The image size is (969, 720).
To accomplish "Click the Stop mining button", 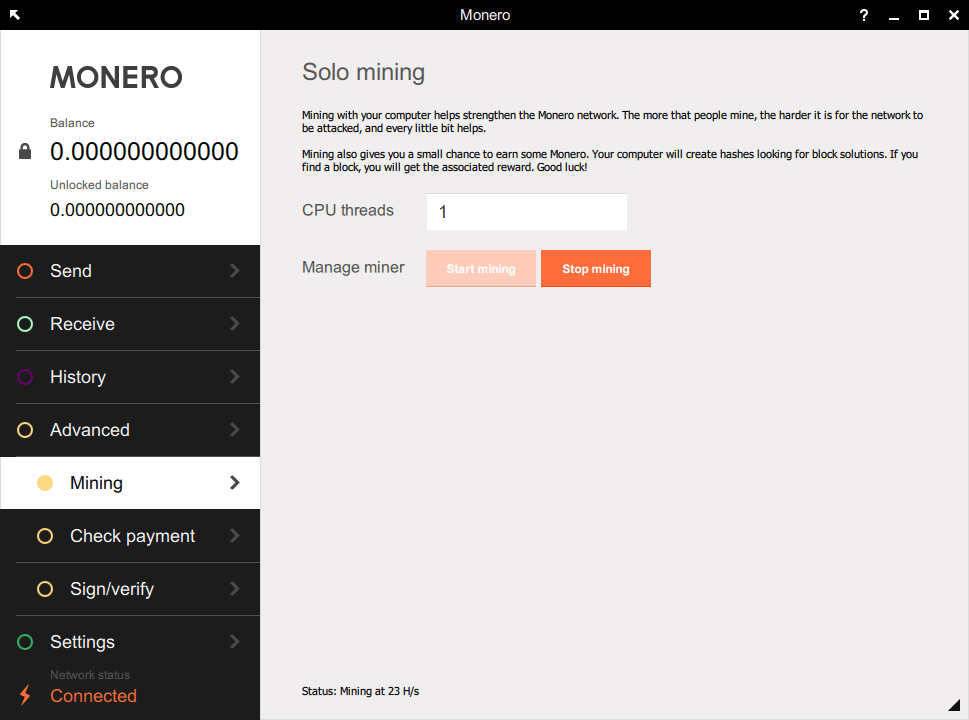I will point(596,269).
